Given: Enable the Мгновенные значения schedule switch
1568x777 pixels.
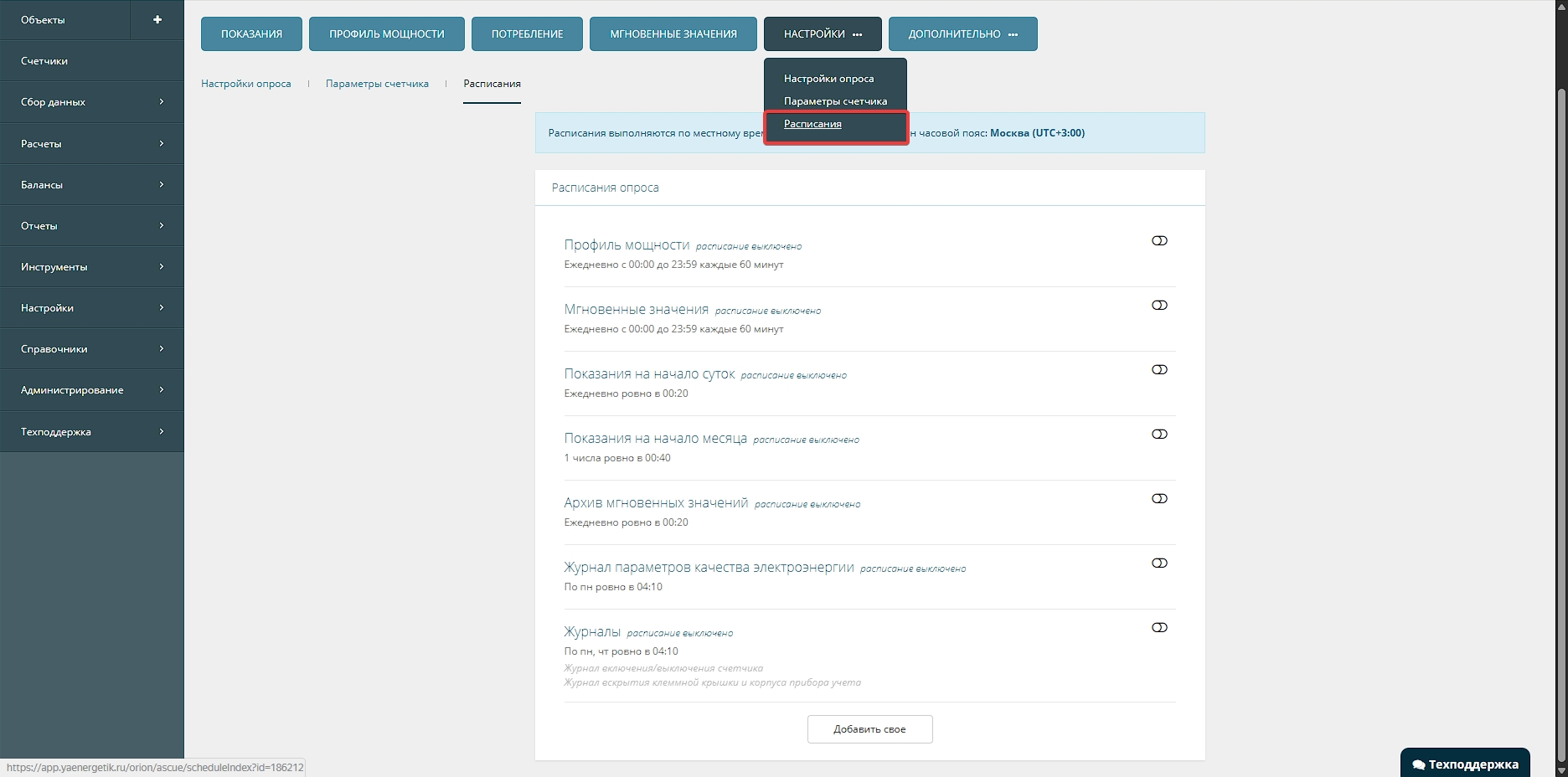Looking at the screenshot, I should pos(1159,306).
